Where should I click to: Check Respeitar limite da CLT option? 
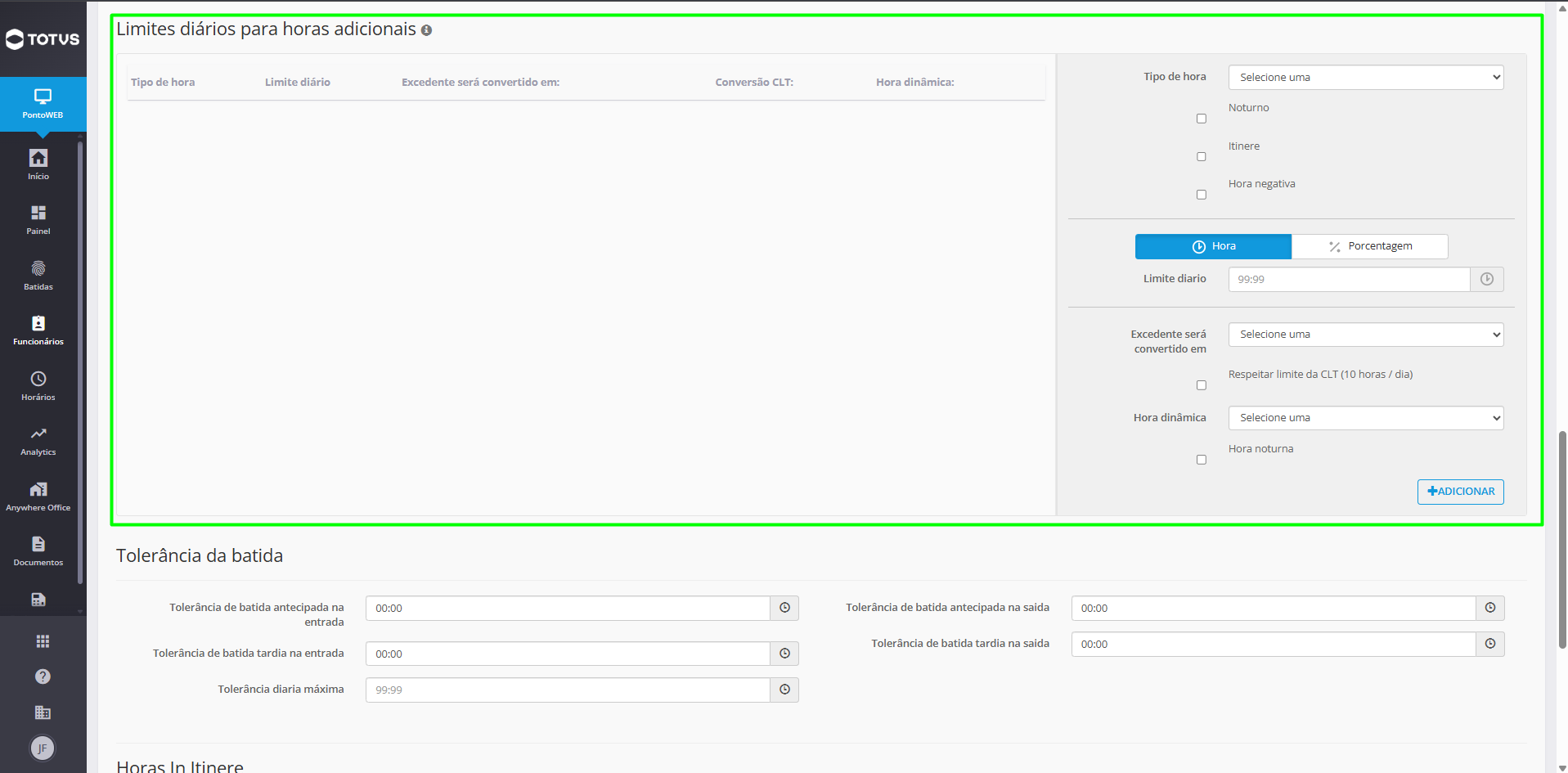pyautogui.click(x=1201, y=385)
